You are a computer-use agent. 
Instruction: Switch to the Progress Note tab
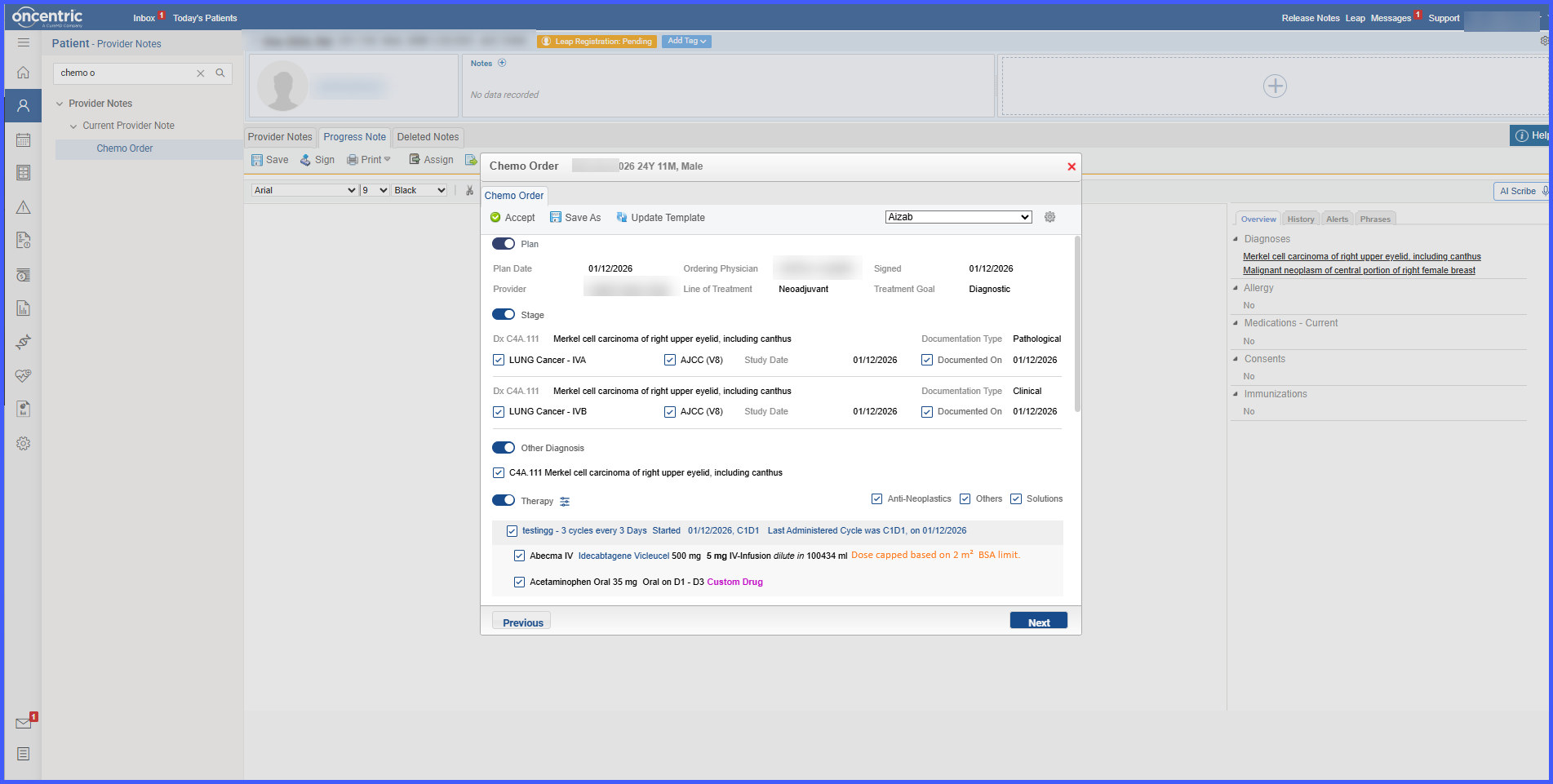click(x=354, y=137)
